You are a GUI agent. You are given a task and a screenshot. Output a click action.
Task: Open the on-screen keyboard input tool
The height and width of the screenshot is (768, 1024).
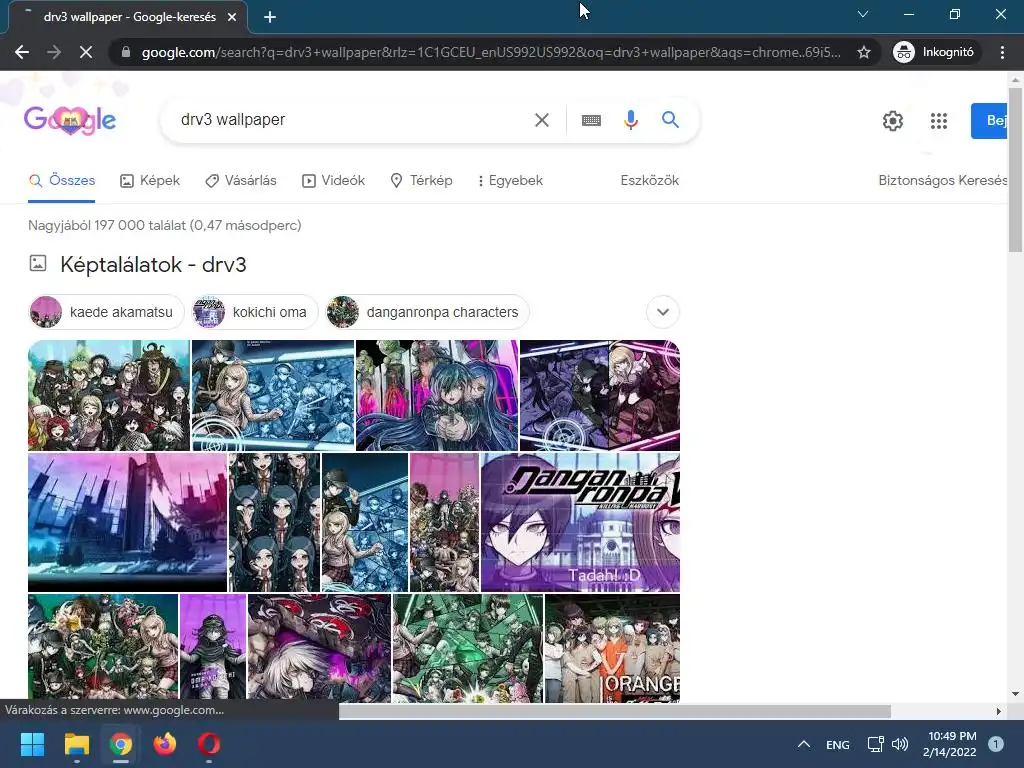point(591,120)
